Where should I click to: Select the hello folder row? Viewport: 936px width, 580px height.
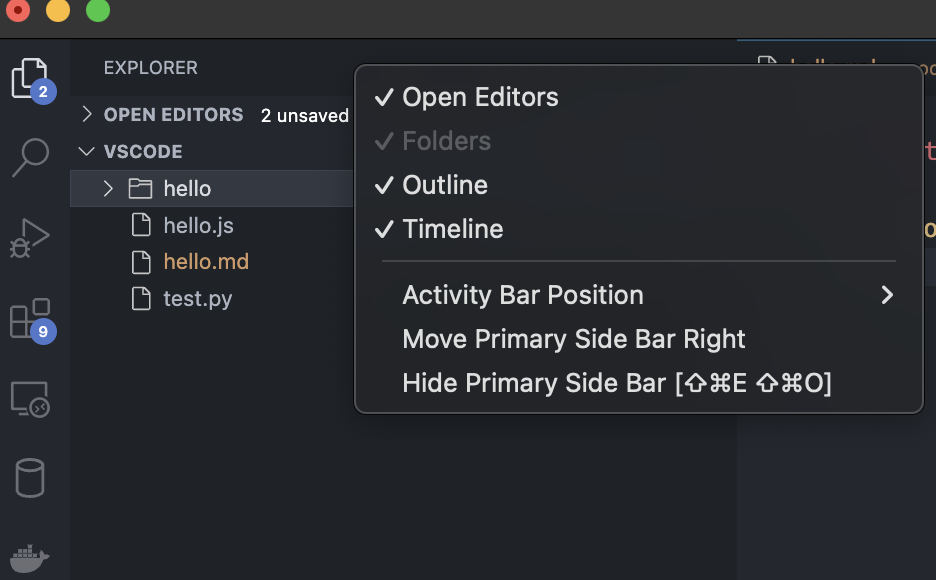tap(212, 189)
